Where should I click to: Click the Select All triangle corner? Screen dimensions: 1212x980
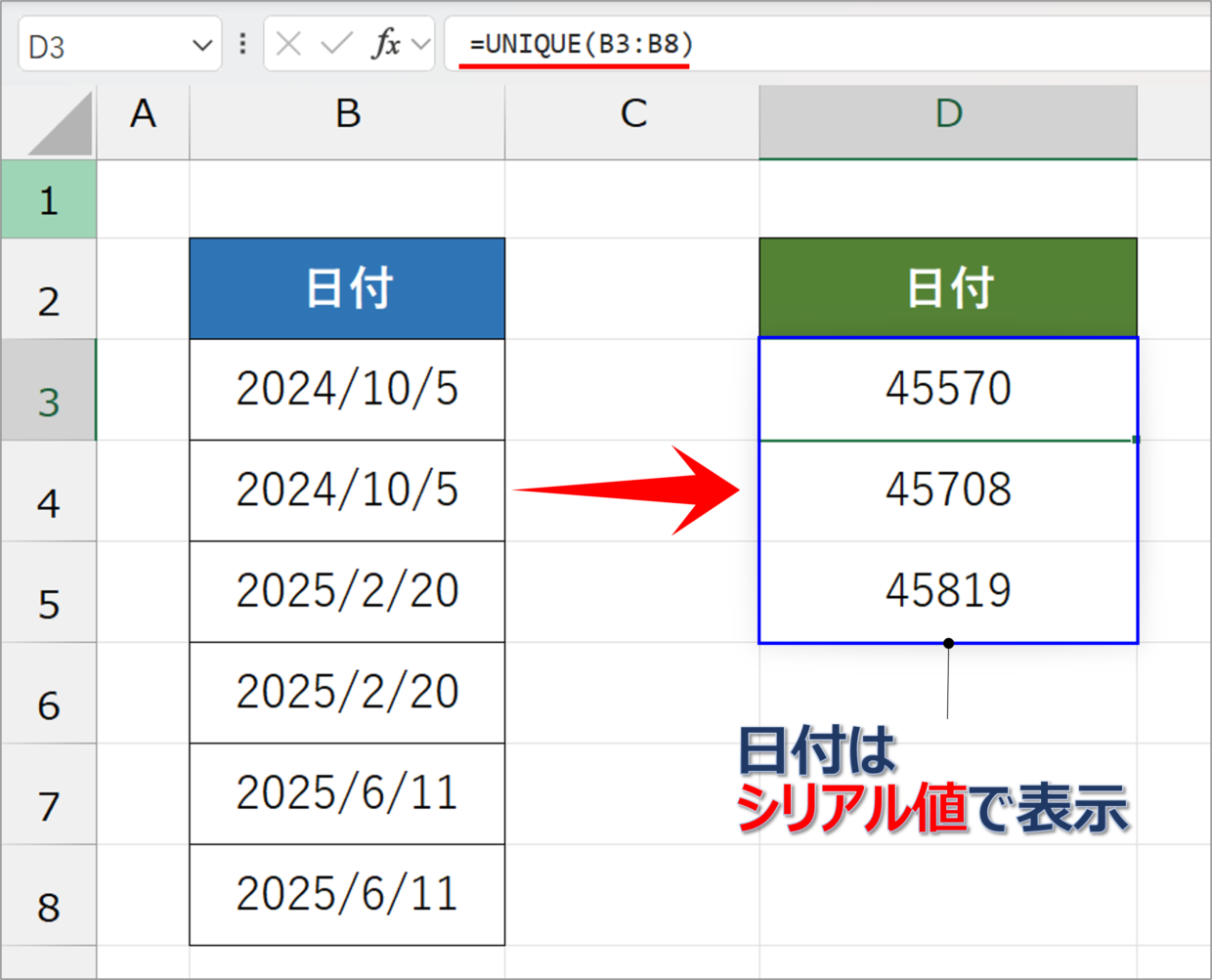(61, 123)
